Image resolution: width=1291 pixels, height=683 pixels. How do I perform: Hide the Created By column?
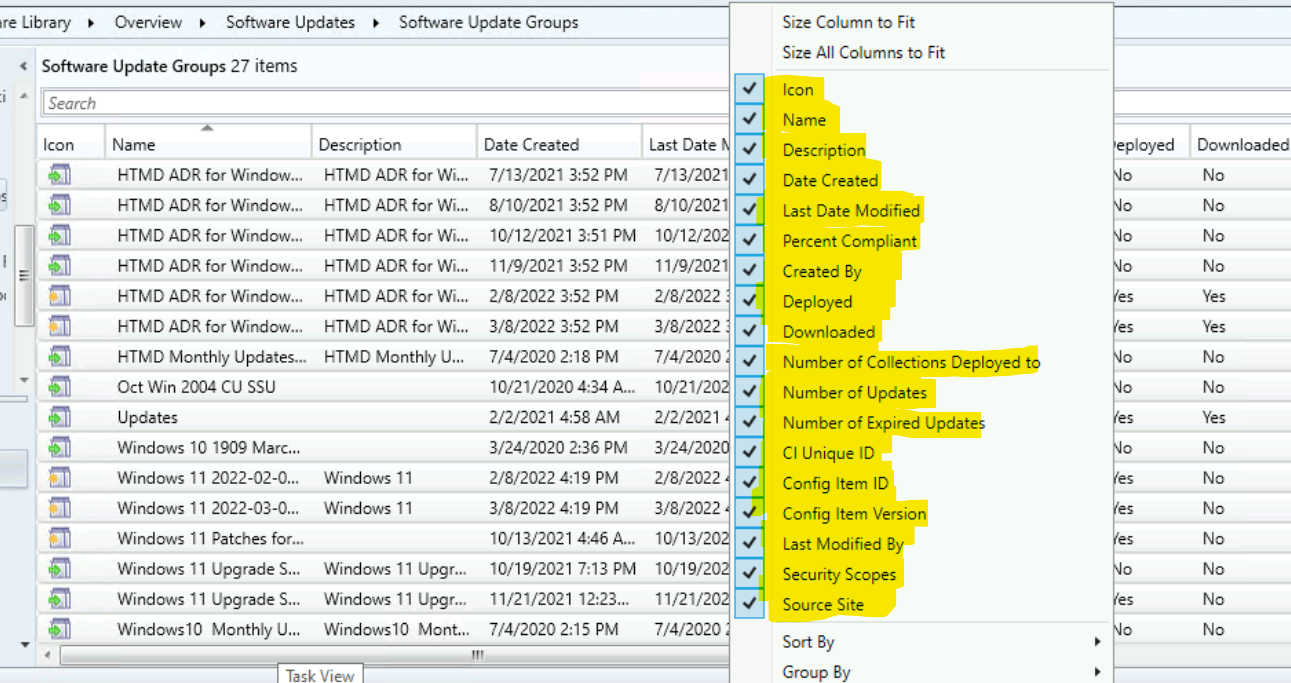pos(750,271)
